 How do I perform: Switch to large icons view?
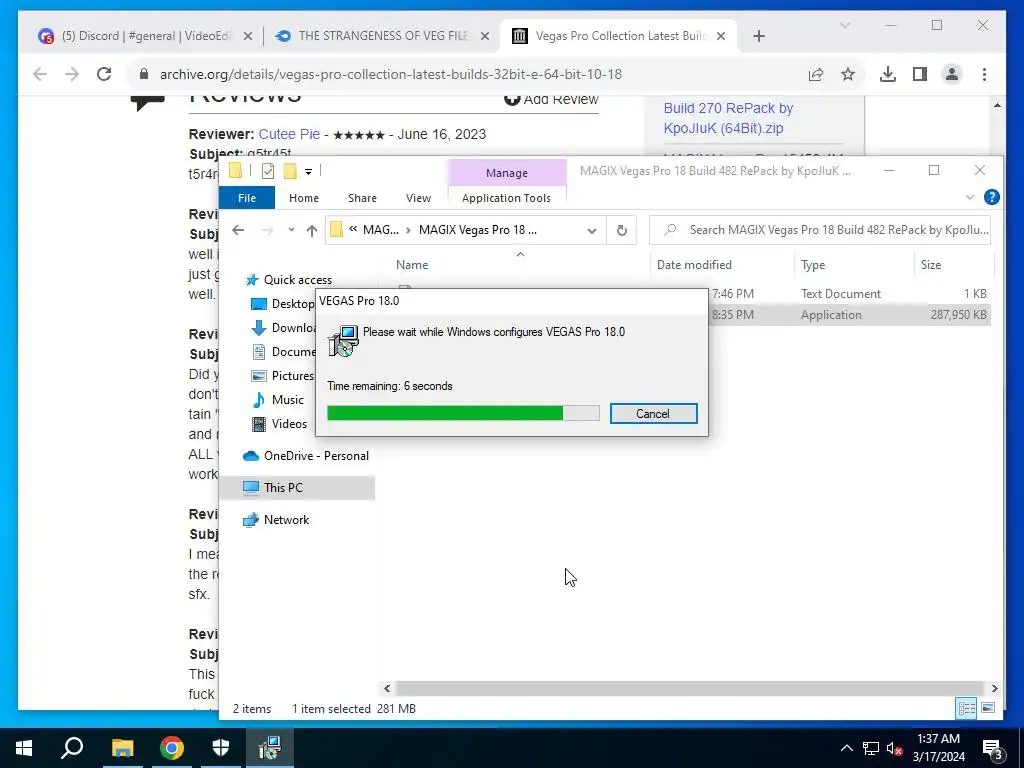coord(987,708)
